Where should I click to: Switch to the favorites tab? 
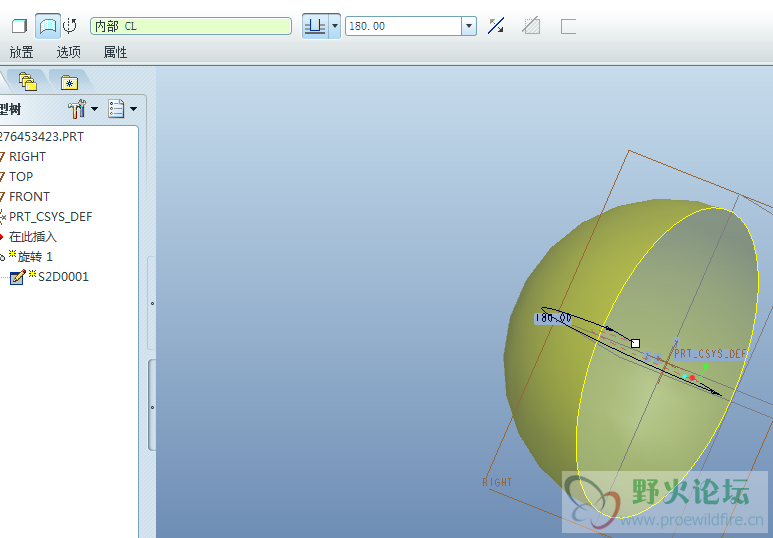pyautogui.click(x=70, y=82)
